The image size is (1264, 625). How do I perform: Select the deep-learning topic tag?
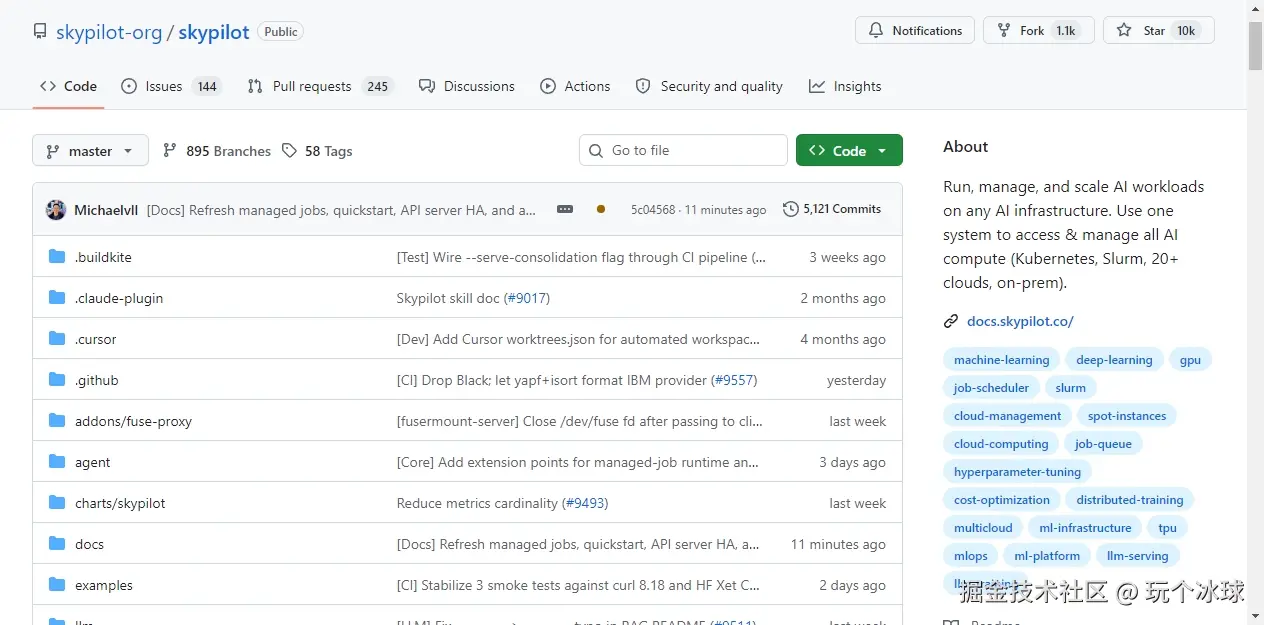tap(1114, 360)
